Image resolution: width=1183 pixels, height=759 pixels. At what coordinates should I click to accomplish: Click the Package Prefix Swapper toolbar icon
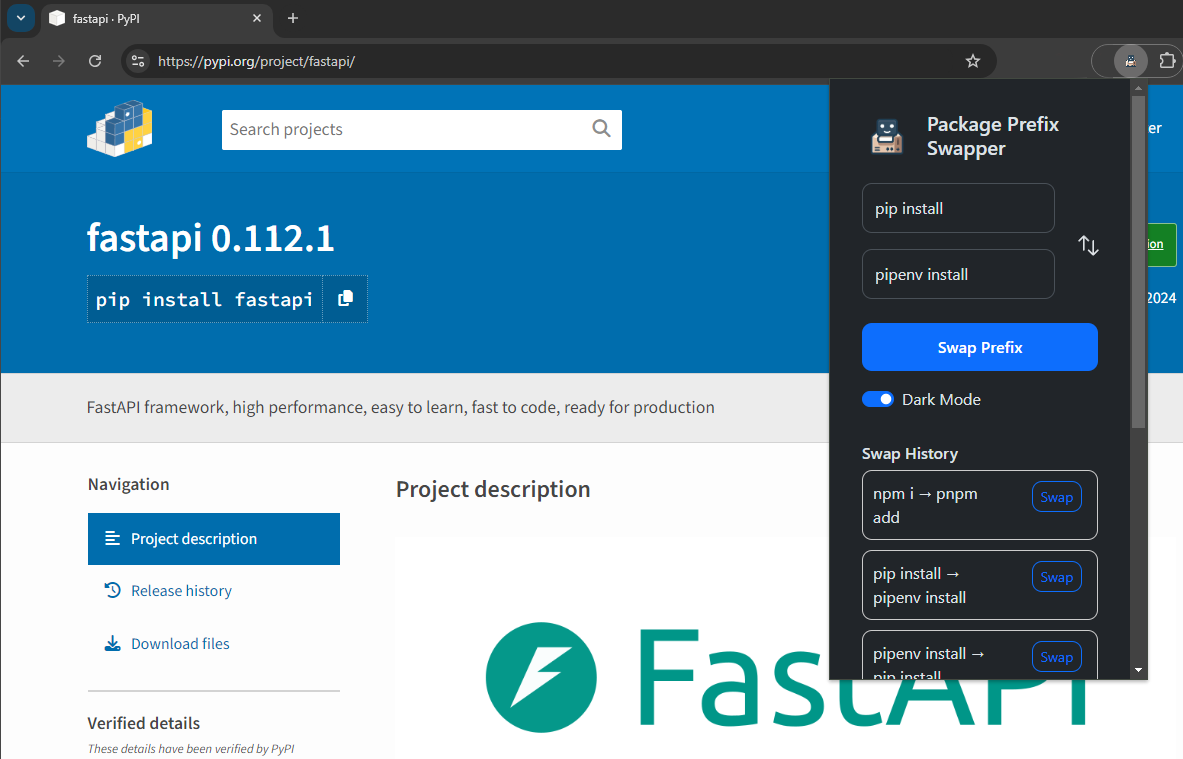click(x=1130, y=61)
